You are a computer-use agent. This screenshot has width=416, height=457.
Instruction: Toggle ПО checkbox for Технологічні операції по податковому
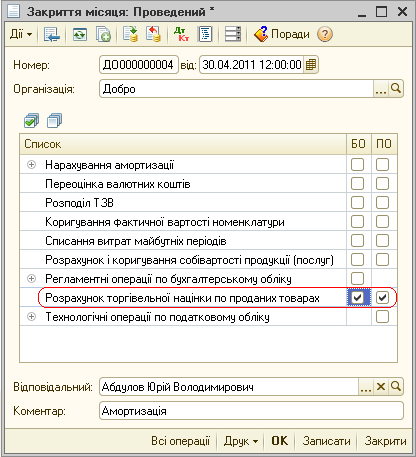pyautogui.click(x=382, y=316)
